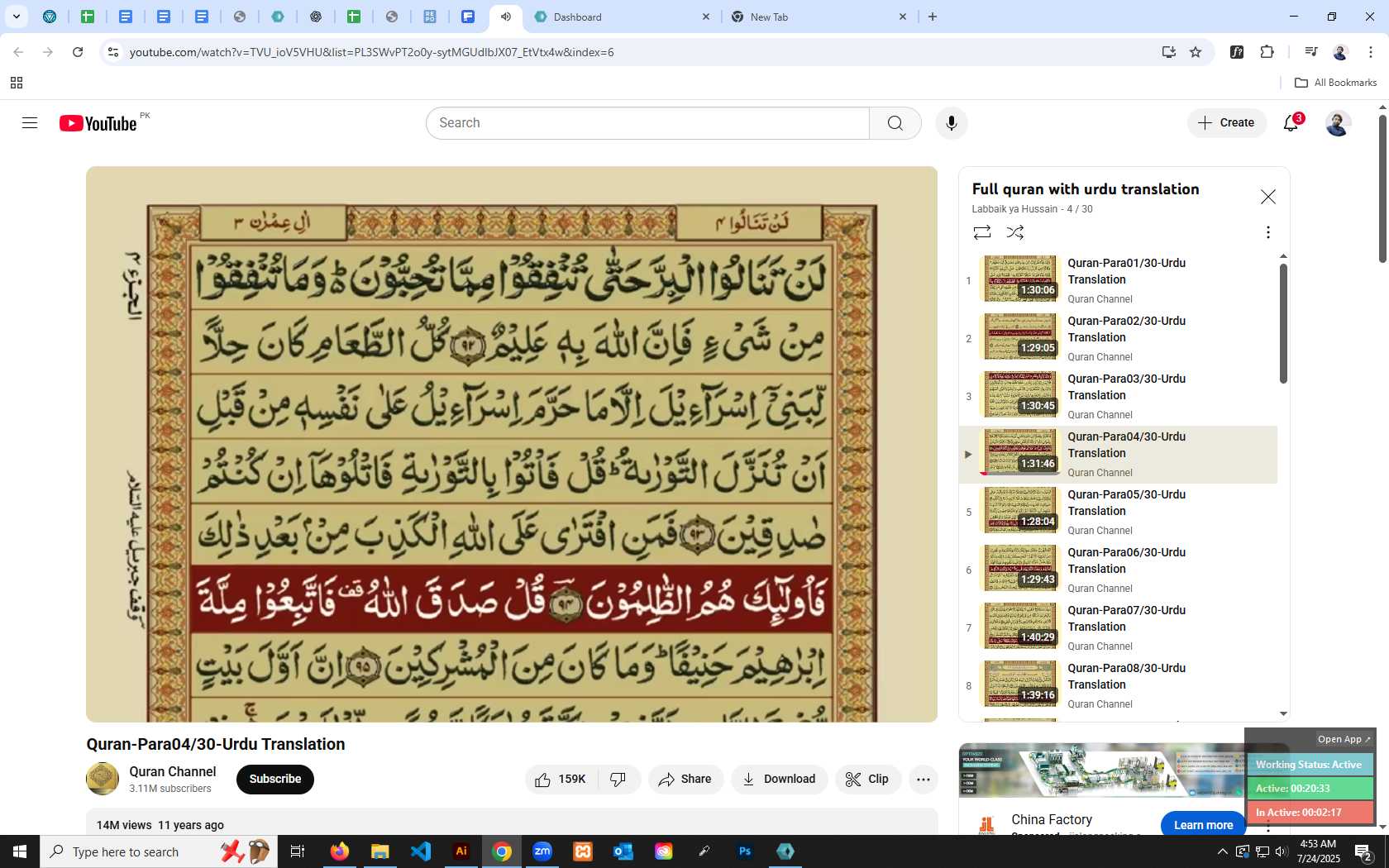1389x868 pixels.
Task: Open the YouTube guide hamburger menu
Action: click(x=30, y=123)
